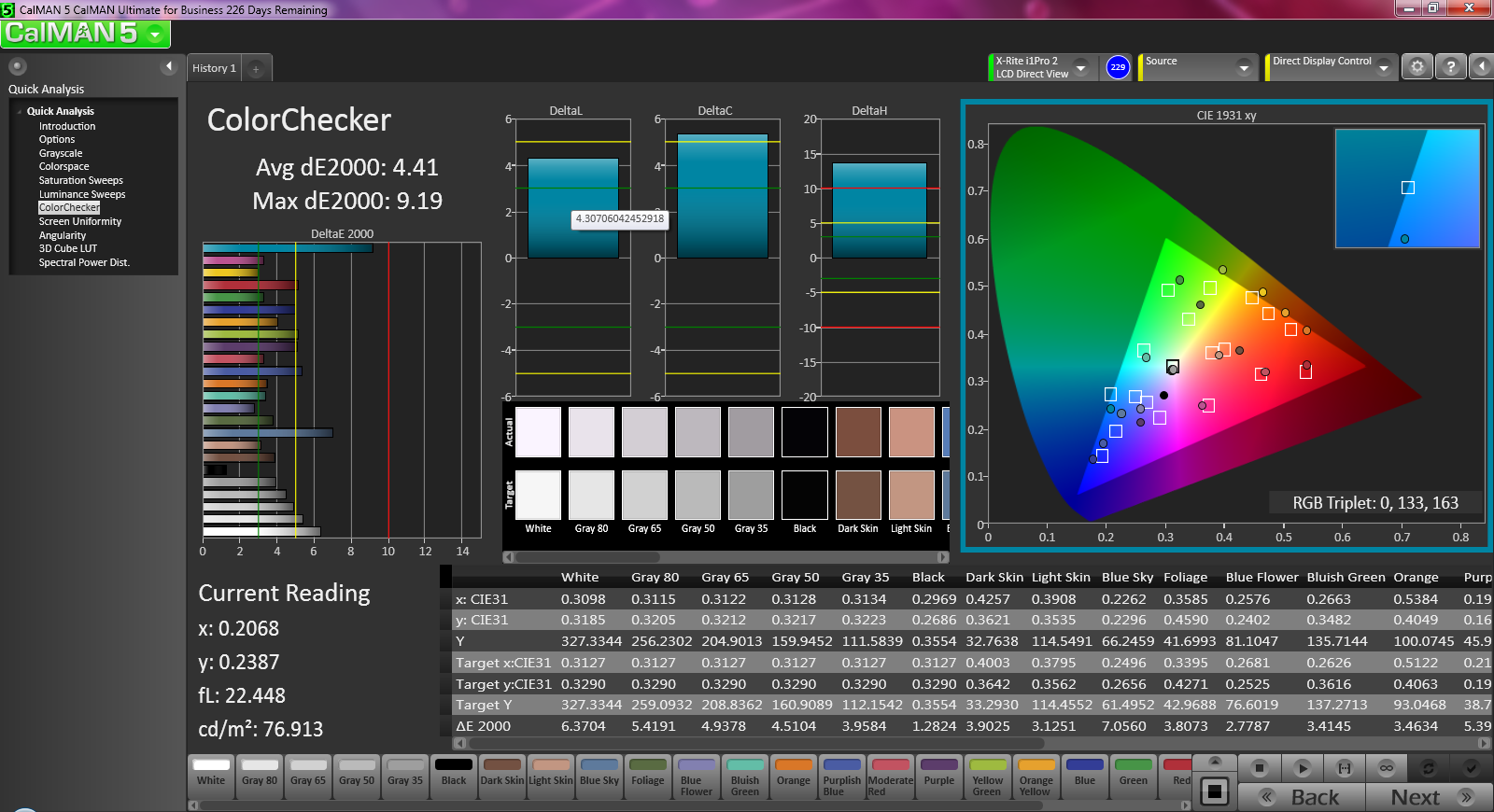
Task: Click the actual Dark Skin swatch
Action: click(x=858, y=431)
